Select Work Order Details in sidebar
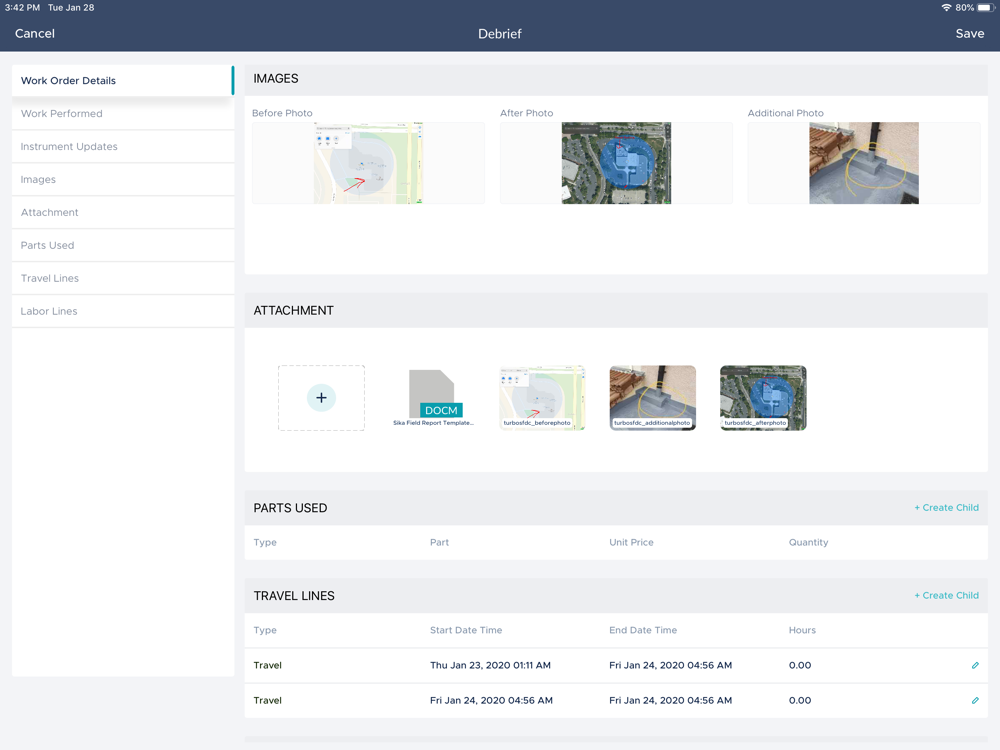The height and width of the screenshot is (750, 1000). (x=122, y=81)
